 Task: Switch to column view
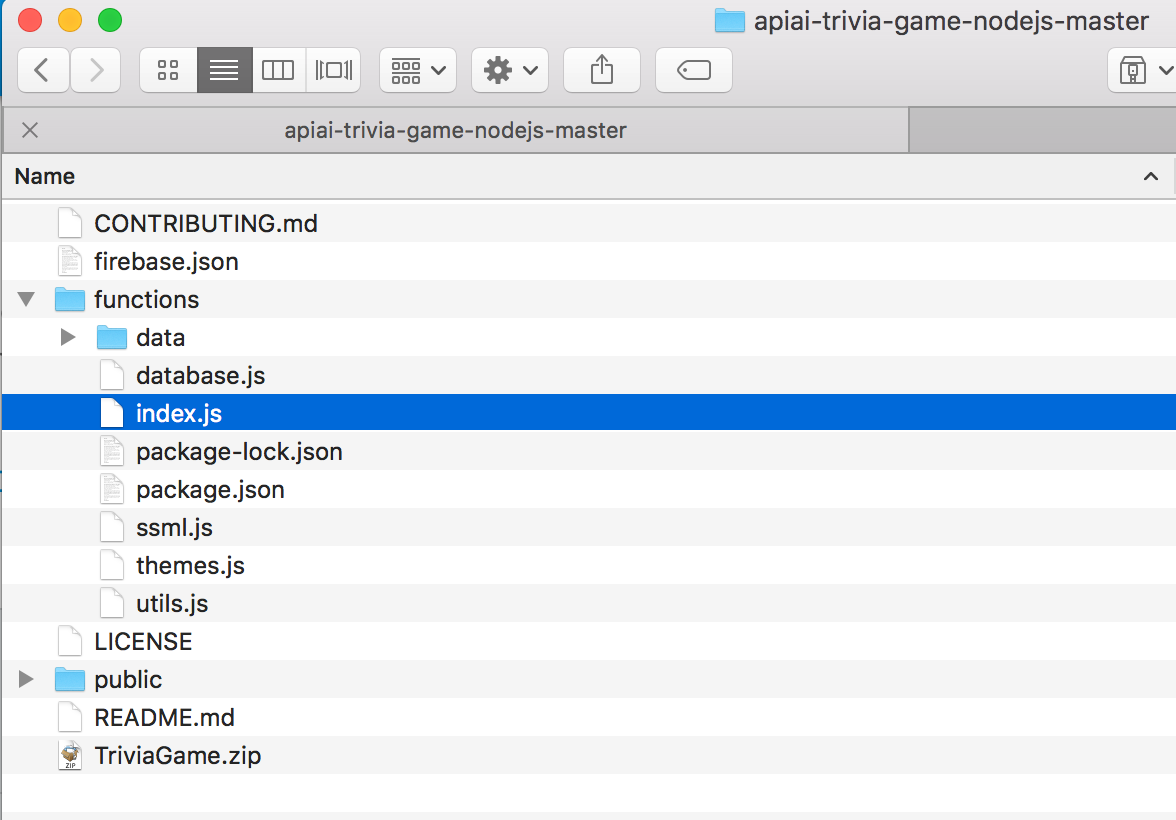tap(278, 71)
